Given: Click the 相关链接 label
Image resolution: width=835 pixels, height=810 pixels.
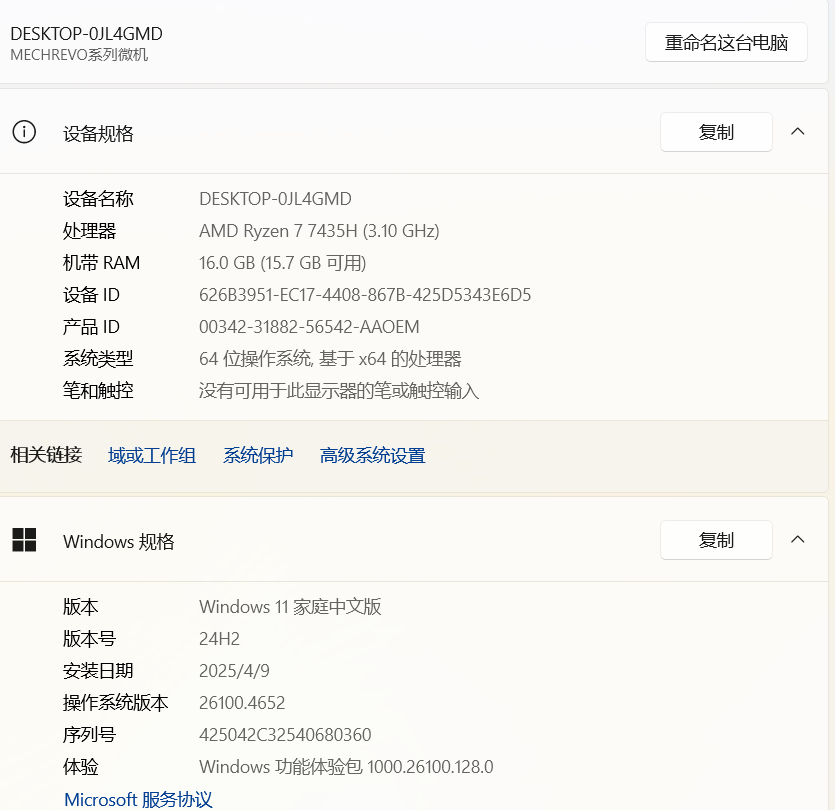Looking at the screenshot, I should pos(46,455).
